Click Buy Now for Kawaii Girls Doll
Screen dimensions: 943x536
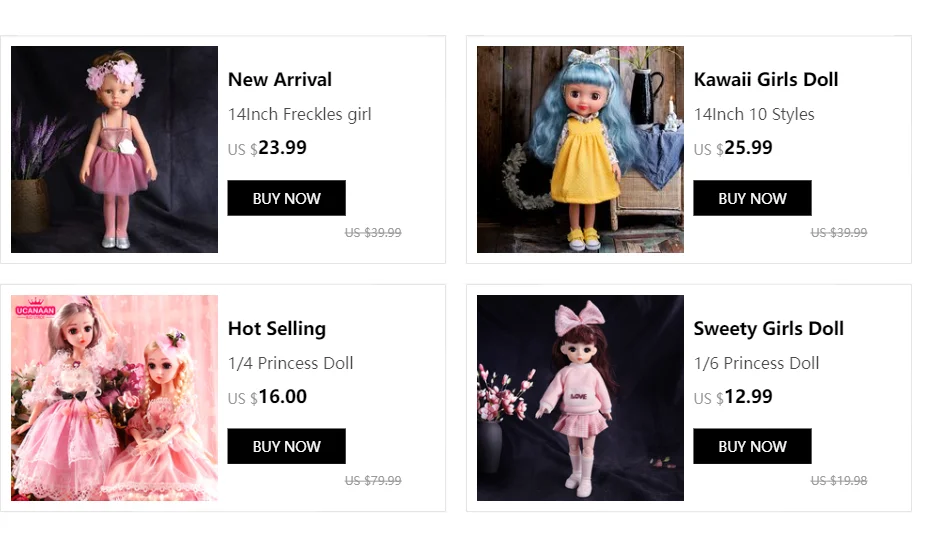[752, 198]
